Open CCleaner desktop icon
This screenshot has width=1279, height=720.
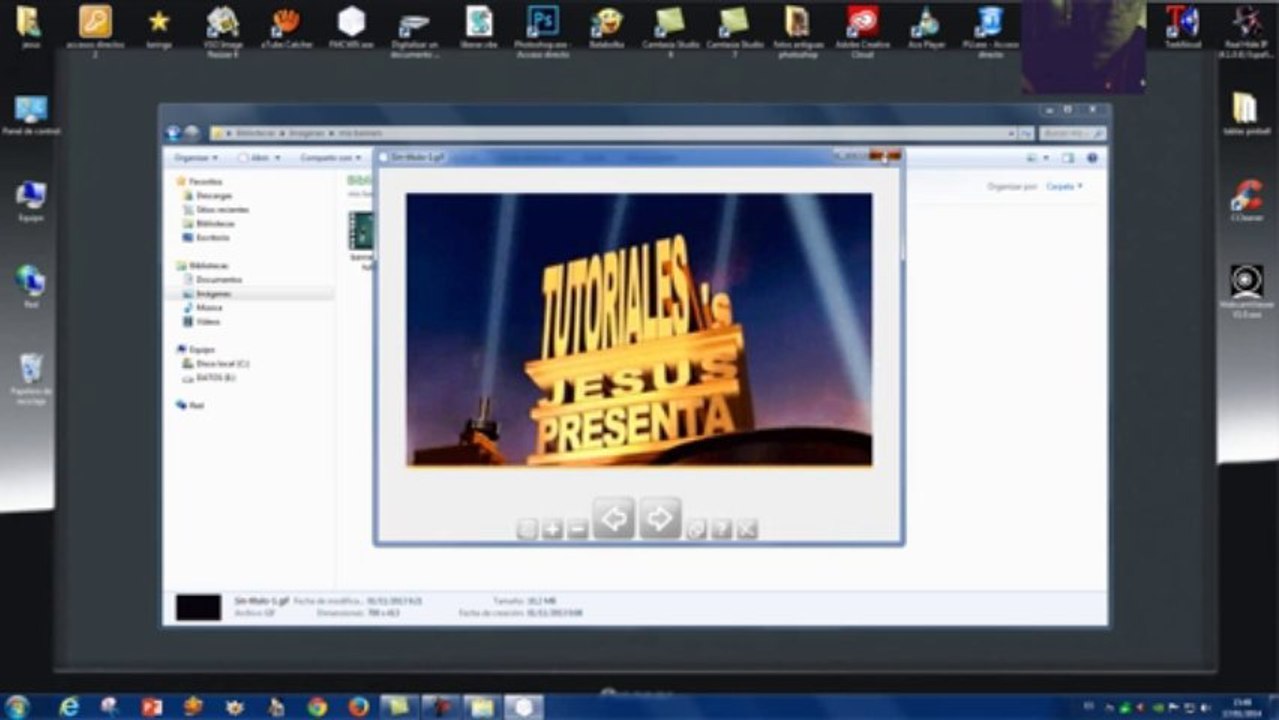tap(1246, 199)
